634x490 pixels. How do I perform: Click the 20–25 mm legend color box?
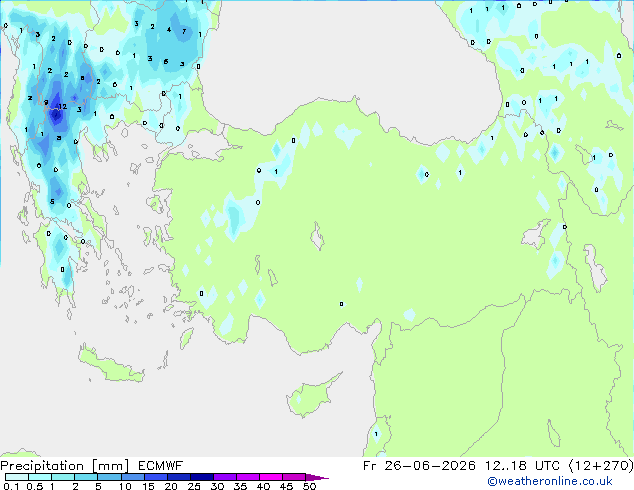179,477
